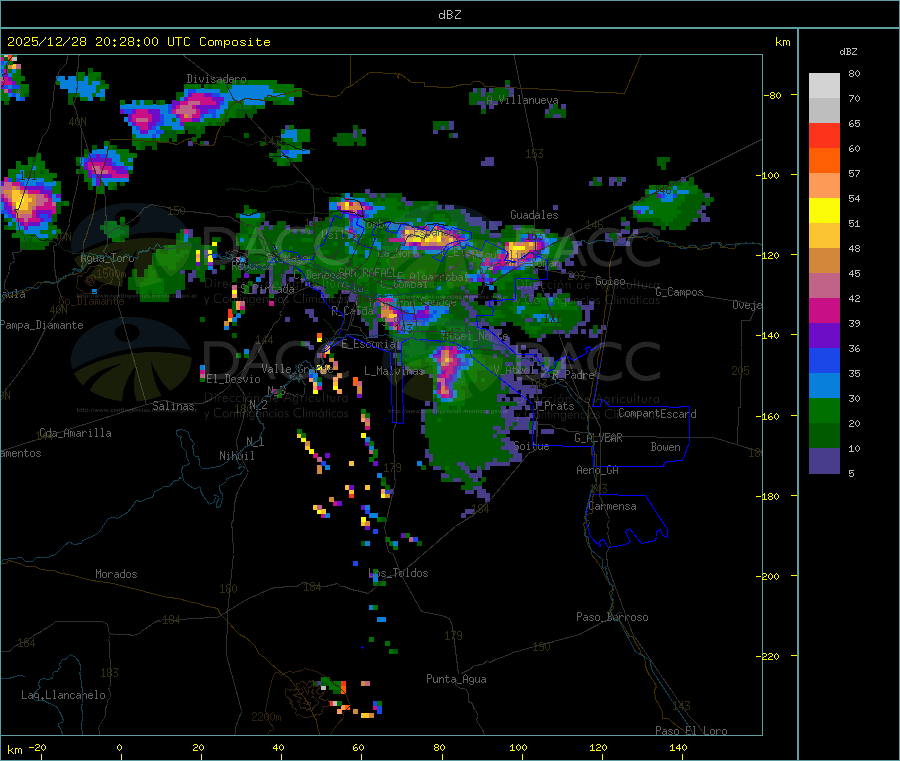900x761 pixels.
Task: Click the 'Cda_Amarilla' map label
Action: (x=75, y=433)
